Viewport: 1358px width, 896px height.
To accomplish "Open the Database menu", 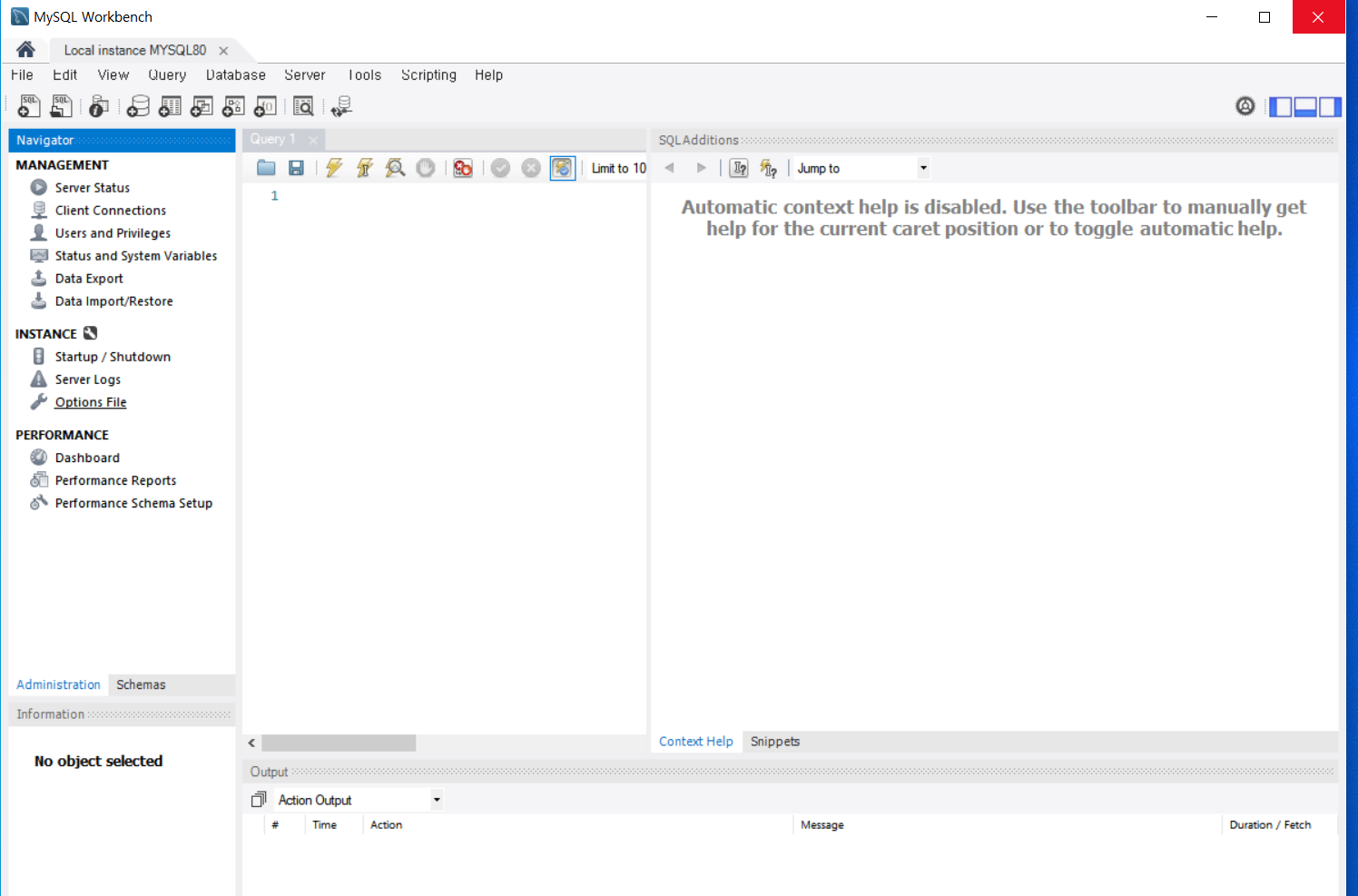I will coord(236,75).
